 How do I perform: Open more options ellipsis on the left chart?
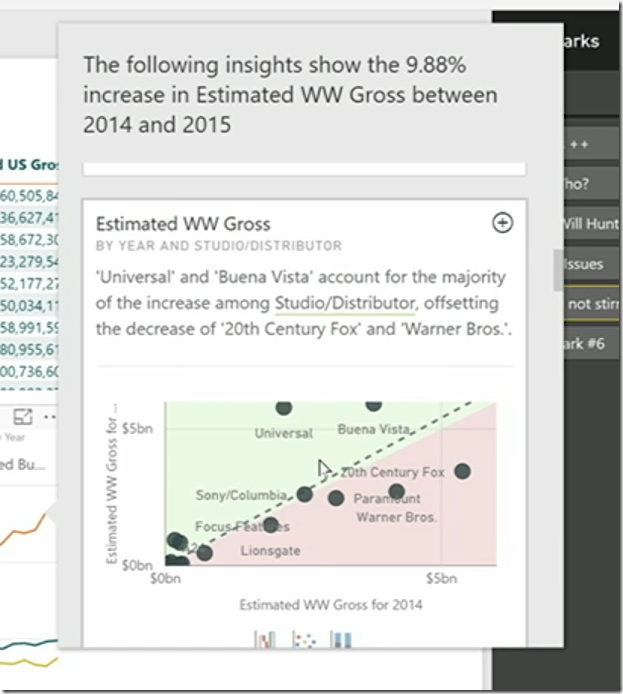click(48, 417)
